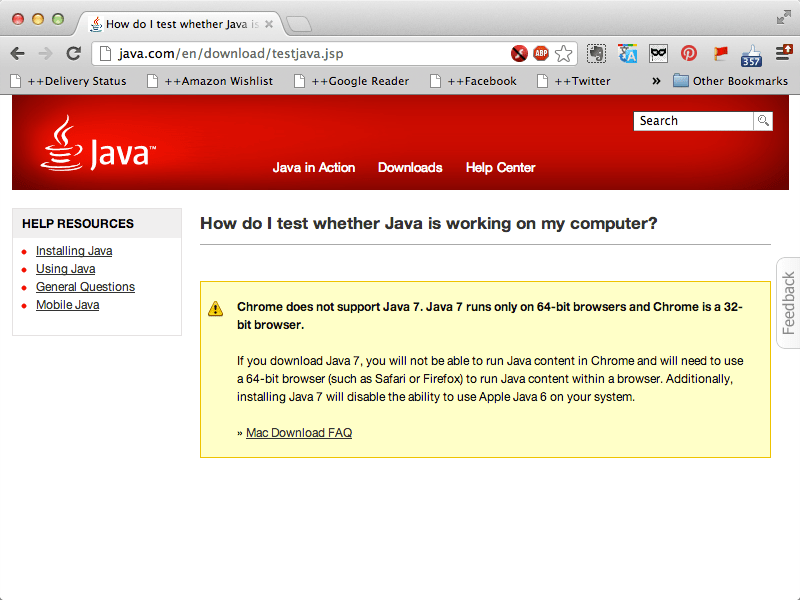This screenshot has height=600, width=800.
Task: Open the Pinterest extension icon
Action: point(689,53)
